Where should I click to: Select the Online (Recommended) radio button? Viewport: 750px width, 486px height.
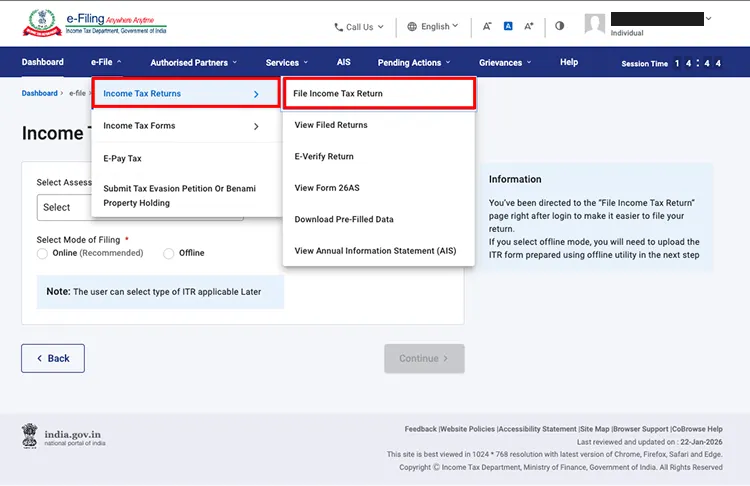coord(42,254)
